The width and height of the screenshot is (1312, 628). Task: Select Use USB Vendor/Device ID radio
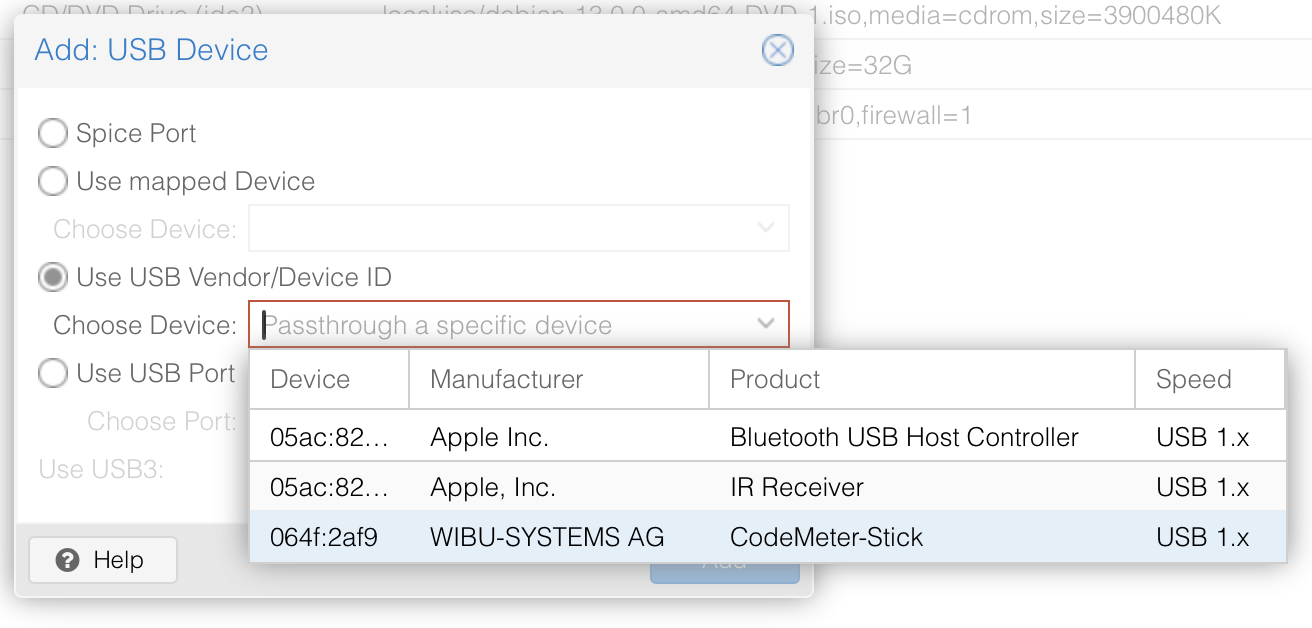(52, 277)
